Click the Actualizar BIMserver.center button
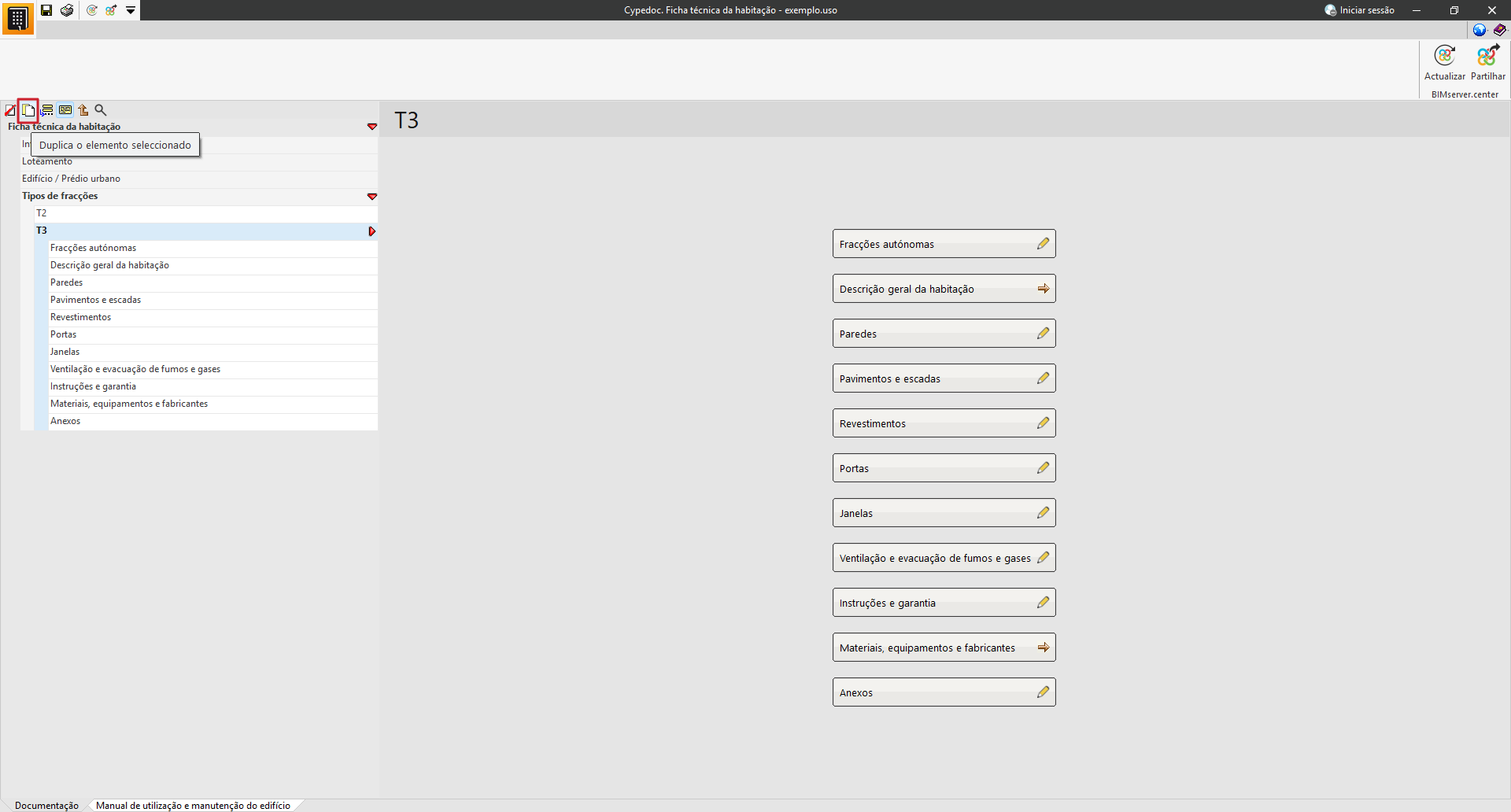Screen dimensions: 1511x812 (x=1445, y=63)
